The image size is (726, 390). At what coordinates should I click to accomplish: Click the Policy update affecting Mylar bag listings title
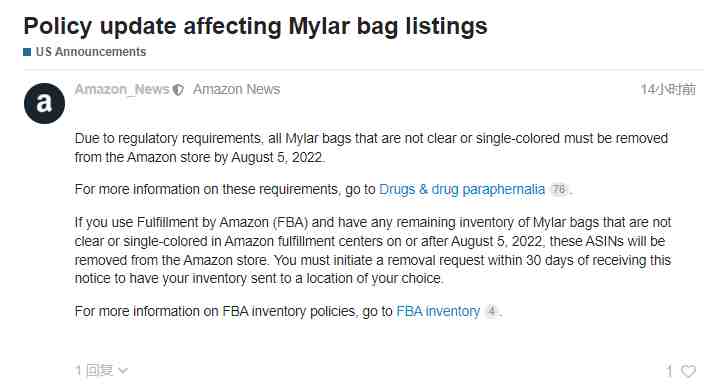click(256, 26)
